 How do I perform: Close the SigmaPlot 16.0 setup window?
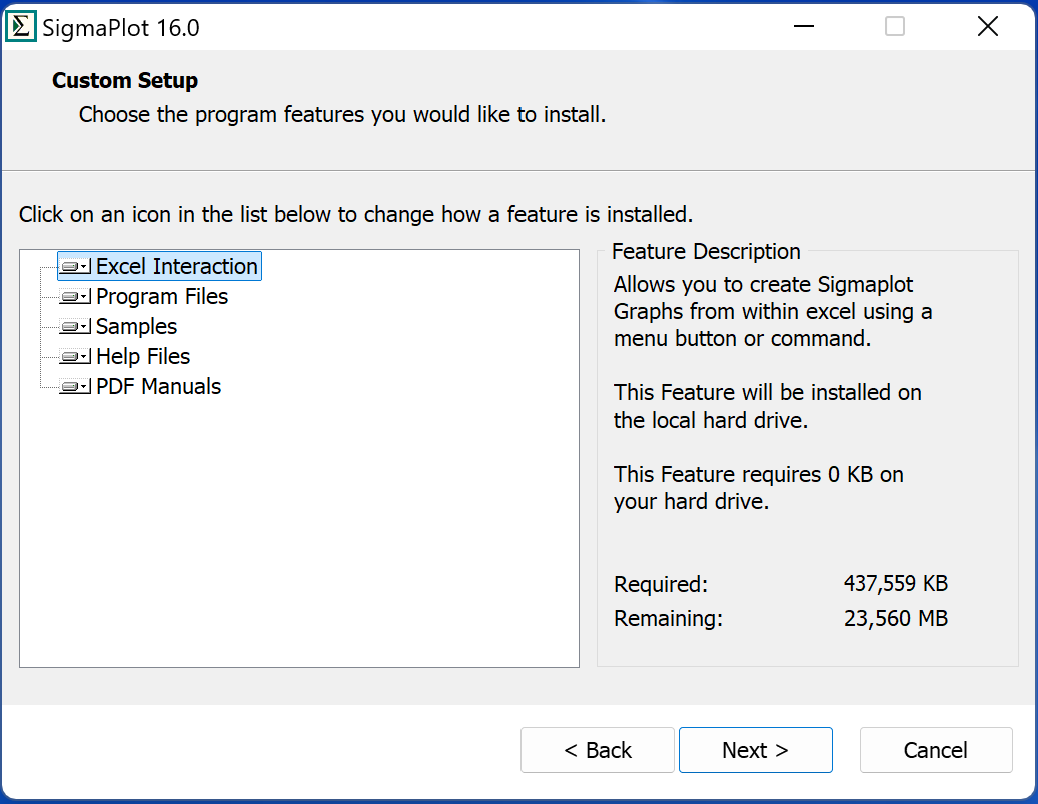988,26
